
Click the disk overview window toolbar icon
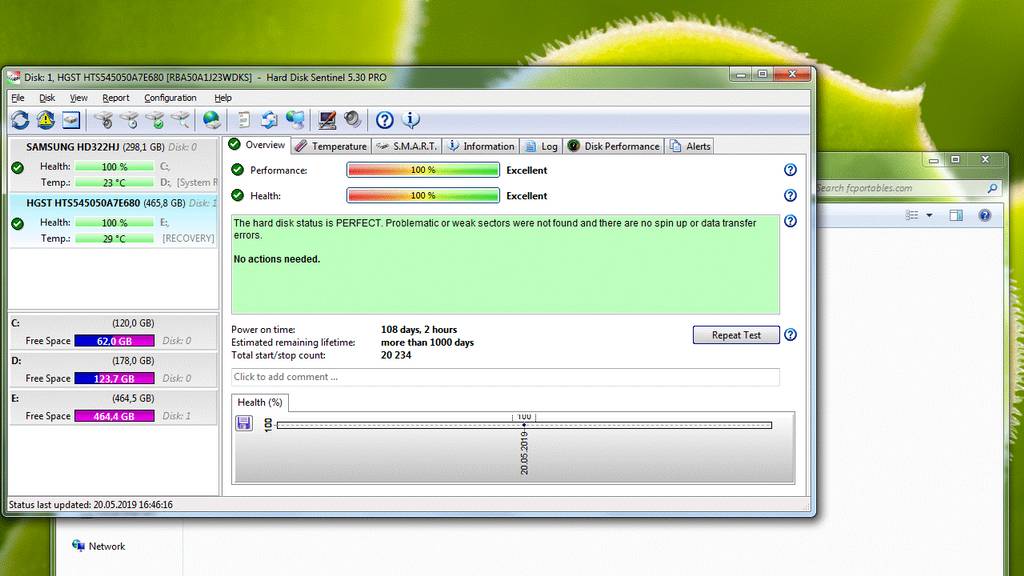(71, 120)
